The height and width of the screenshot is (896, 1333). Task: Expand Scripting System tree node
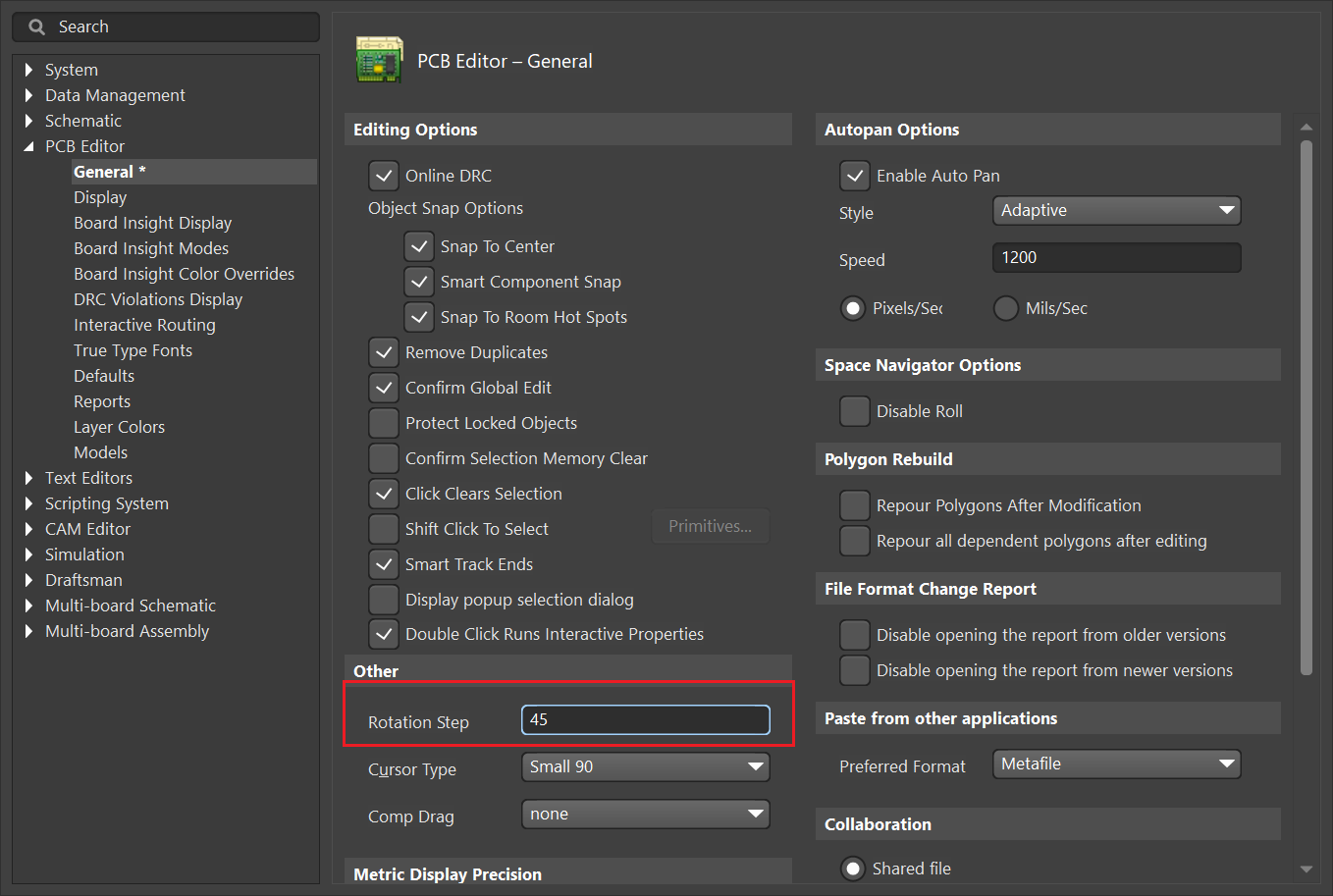pos(28,503)
